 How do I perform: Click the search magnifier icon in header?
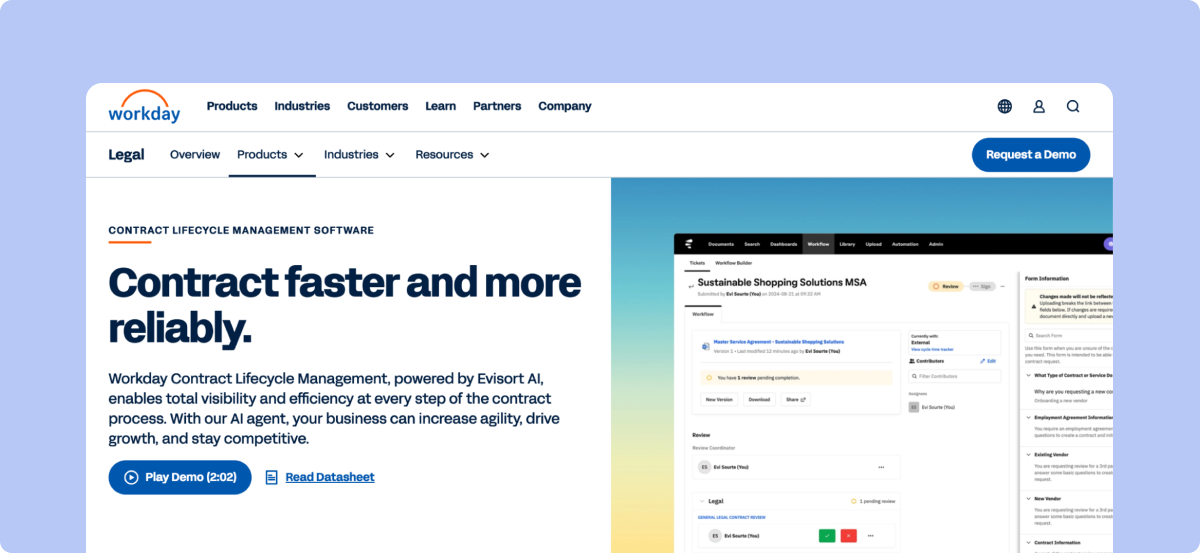[x=1073, y=106]
